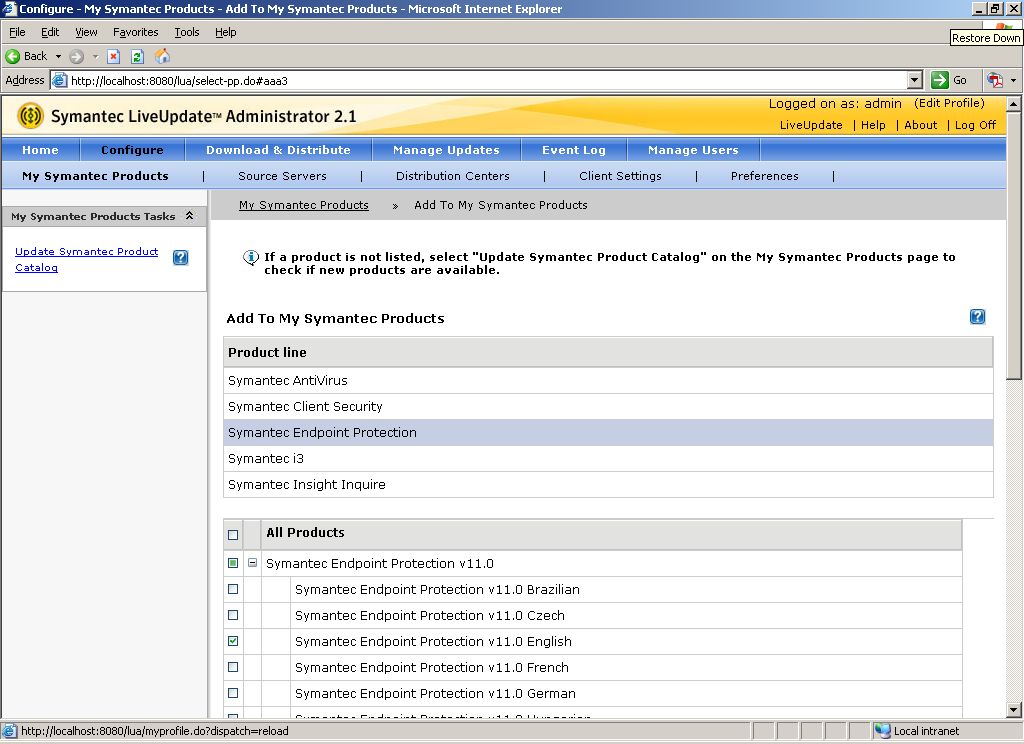Click the Symantec LiveUpdate Administrator logo icon
The height and width of the screenshot is (744, 1024).
click(31, 115)
